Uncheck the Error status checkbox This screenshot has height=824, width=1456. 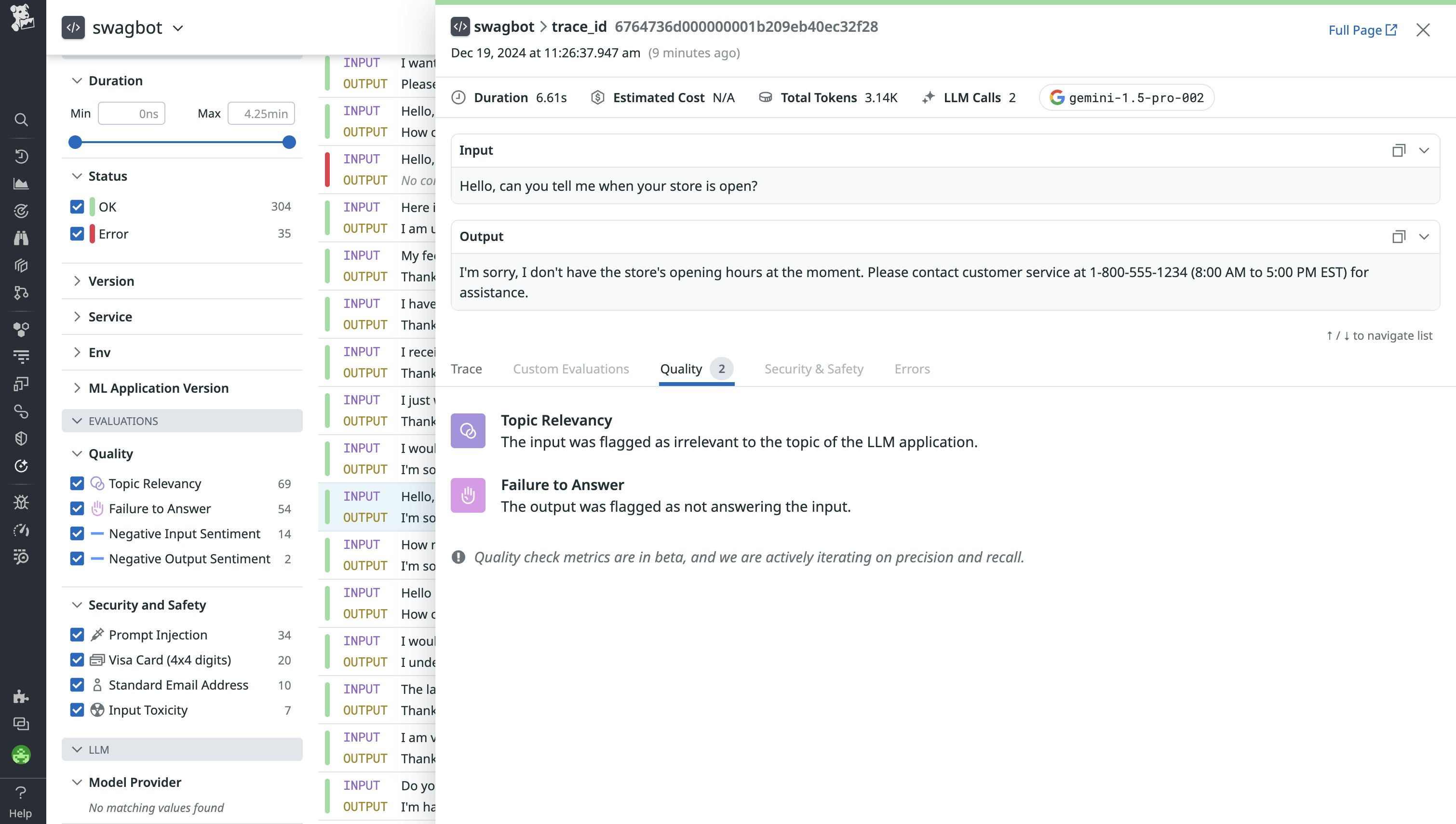[77, 234]
